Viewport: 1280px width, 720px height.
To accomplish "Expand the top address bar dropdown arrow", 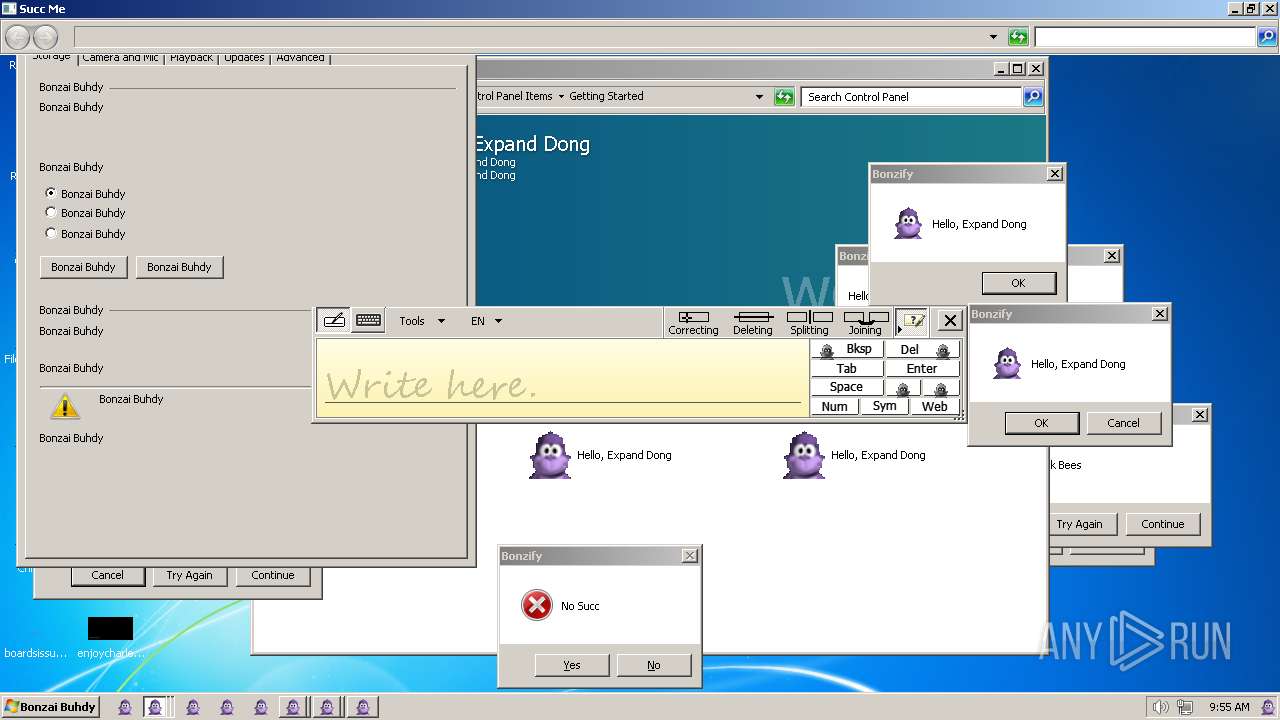I will (993, 37).
